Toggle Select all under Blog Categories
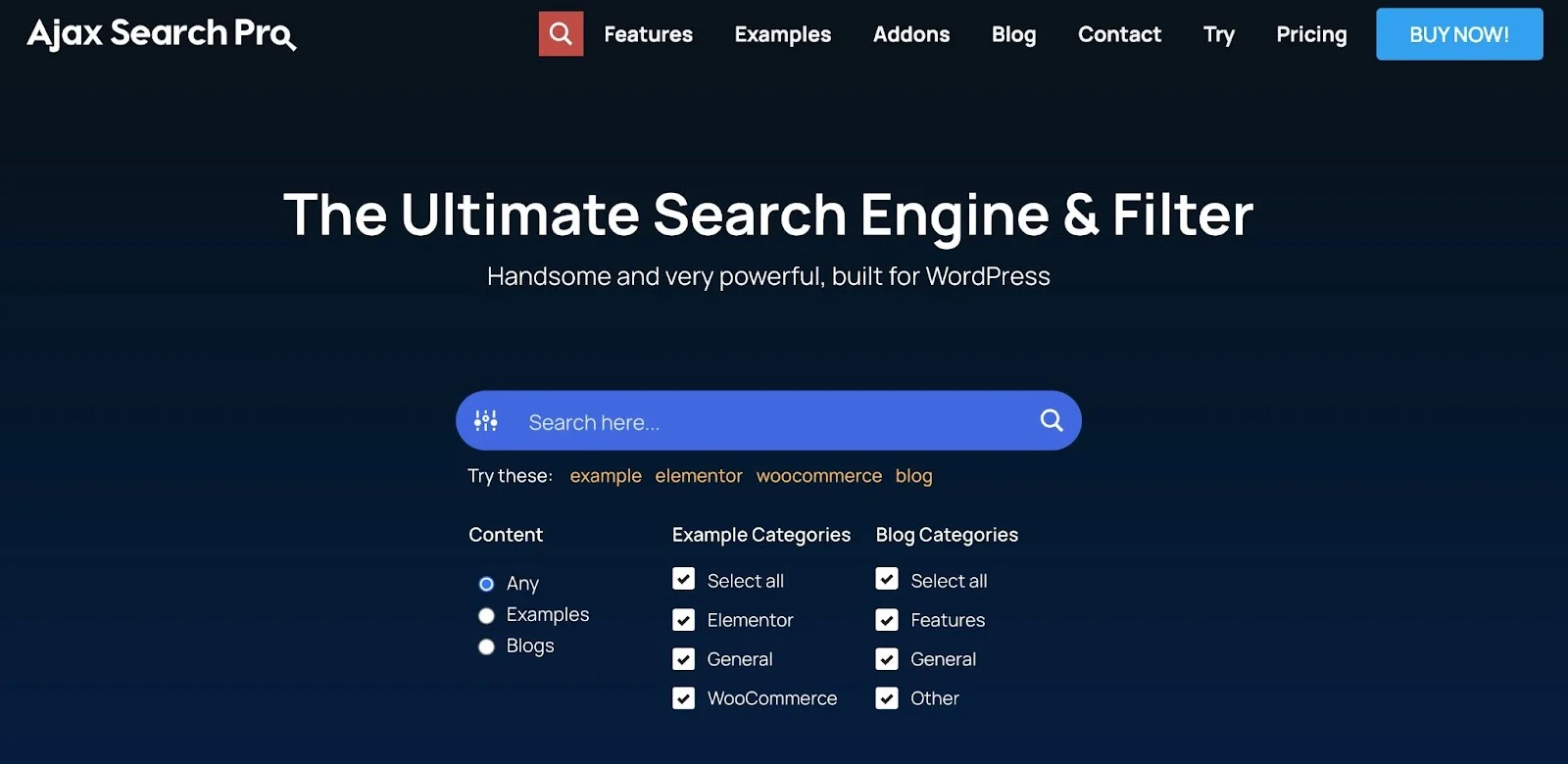This screenshot has height=764, width=1568. pos(887,580)
